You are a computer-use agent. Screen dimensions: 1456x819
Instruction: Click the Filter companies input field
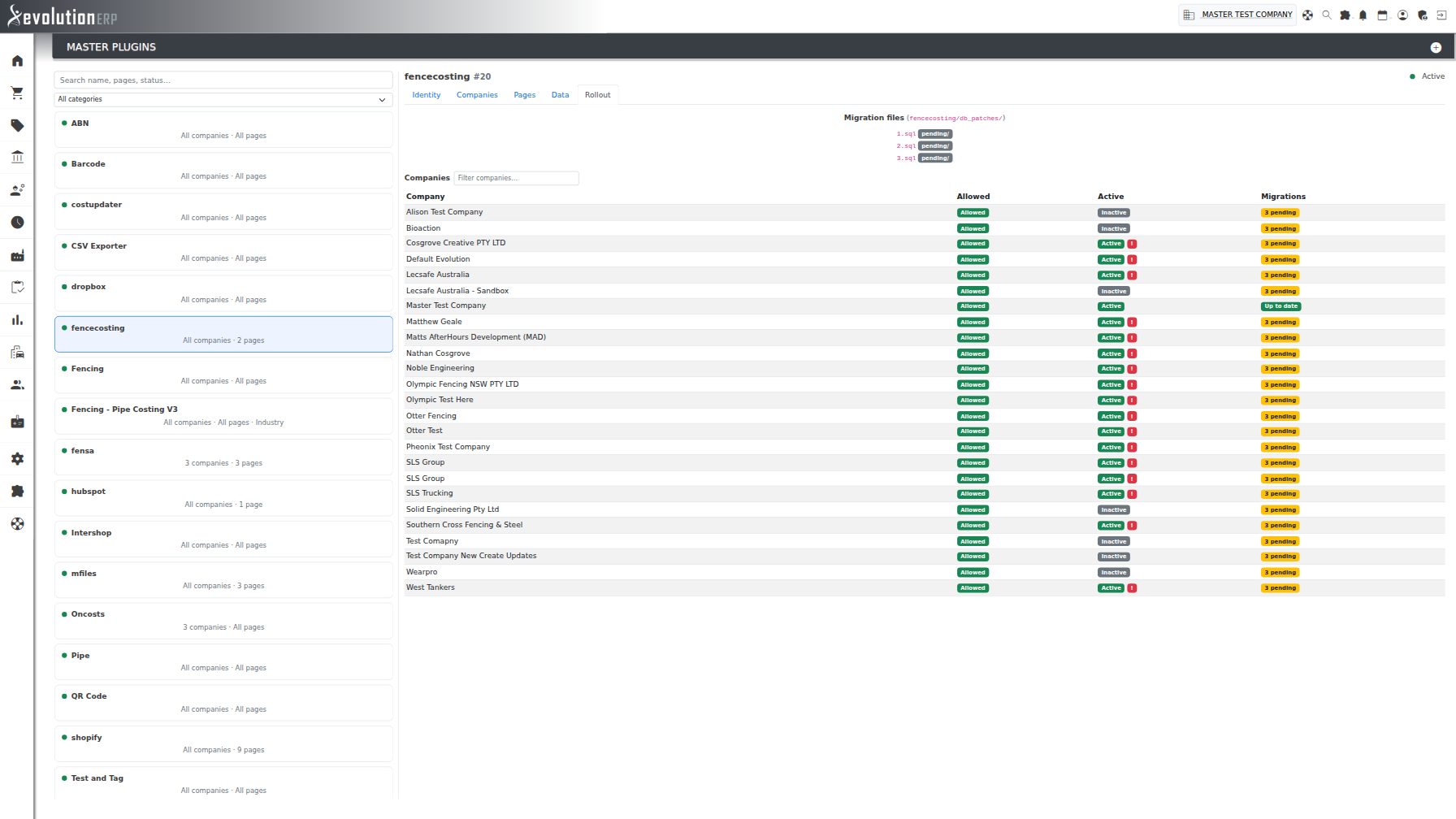click(516, 178)
